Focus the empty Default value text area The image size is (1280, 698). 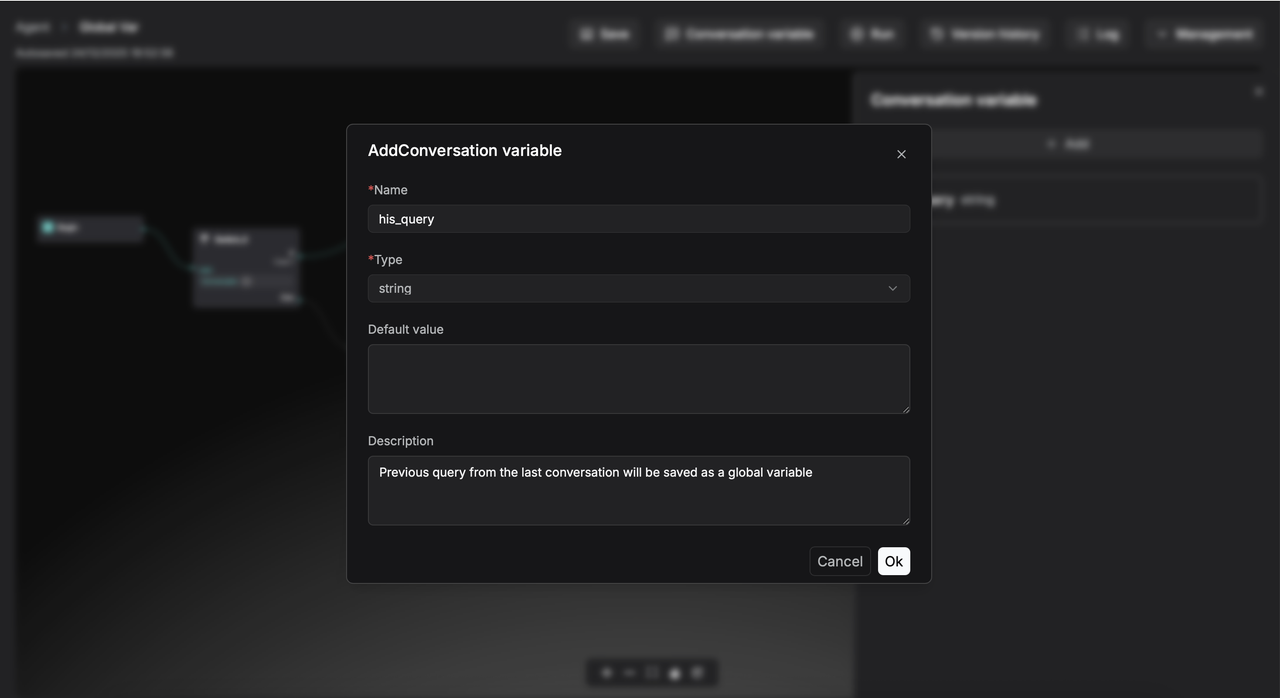tap(638, 379)
